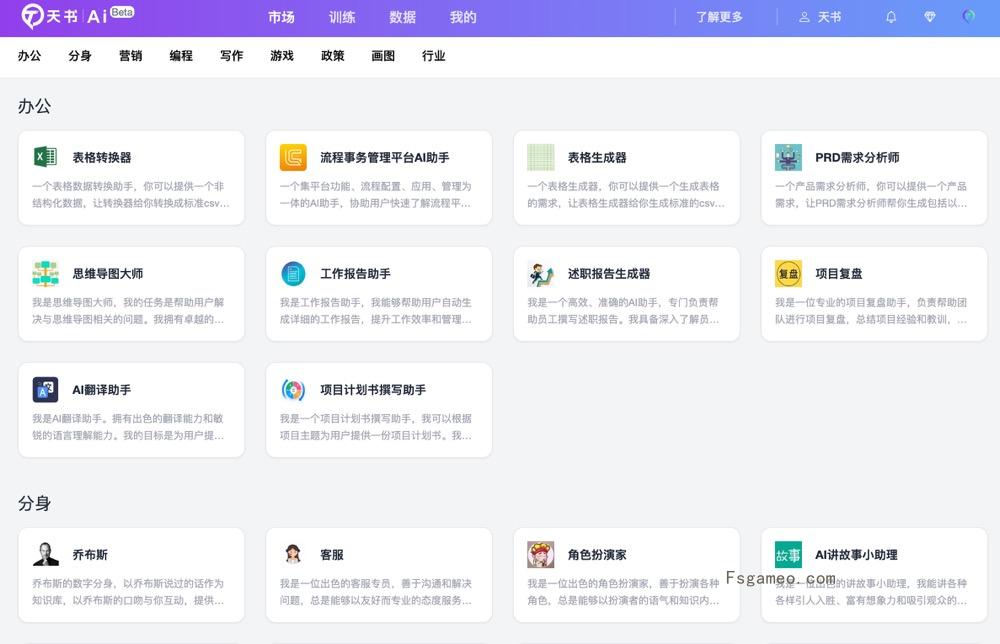Viewport: 1000px width, 644px height.
Task: Open the PRD需求分析师 card title
Action: point(857,157)
